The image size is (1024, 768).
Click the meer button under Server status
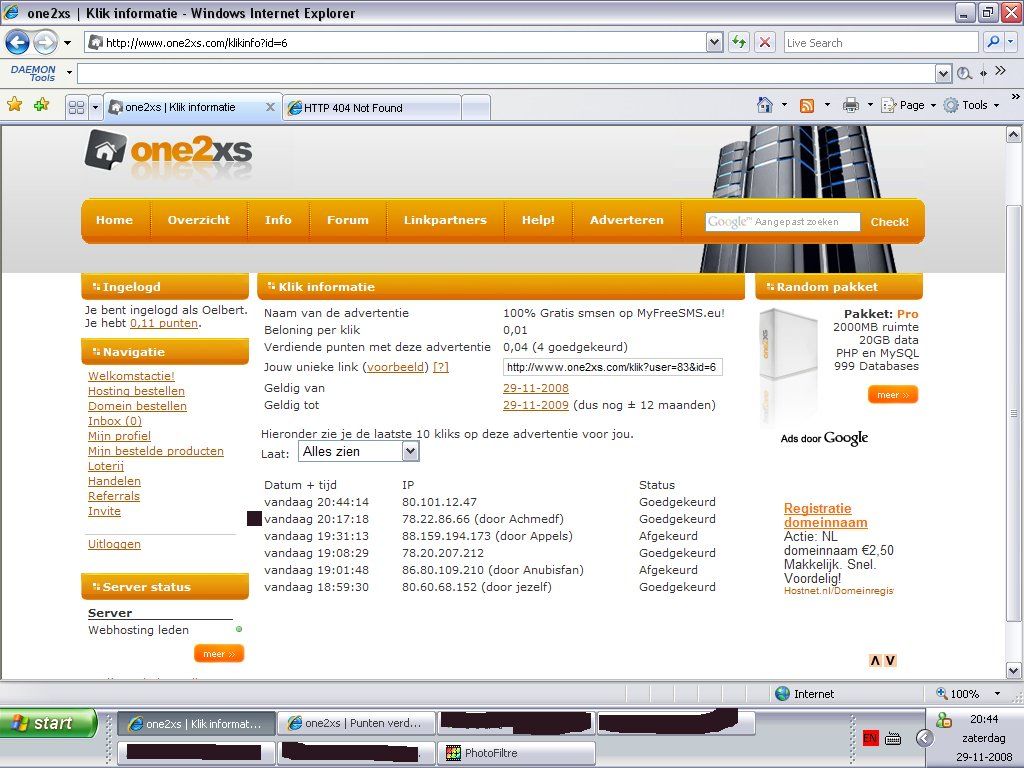pyautogui.click(x=219, y=654)
